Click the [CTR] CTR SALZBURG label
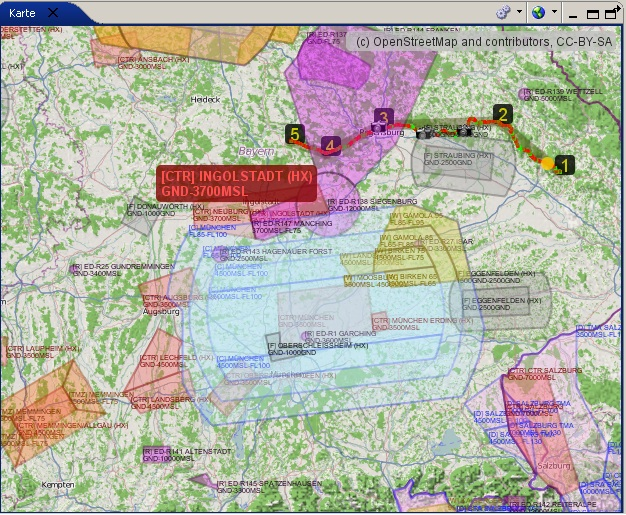The height and width of the screenshot is (515, 626). click(545, 374)
